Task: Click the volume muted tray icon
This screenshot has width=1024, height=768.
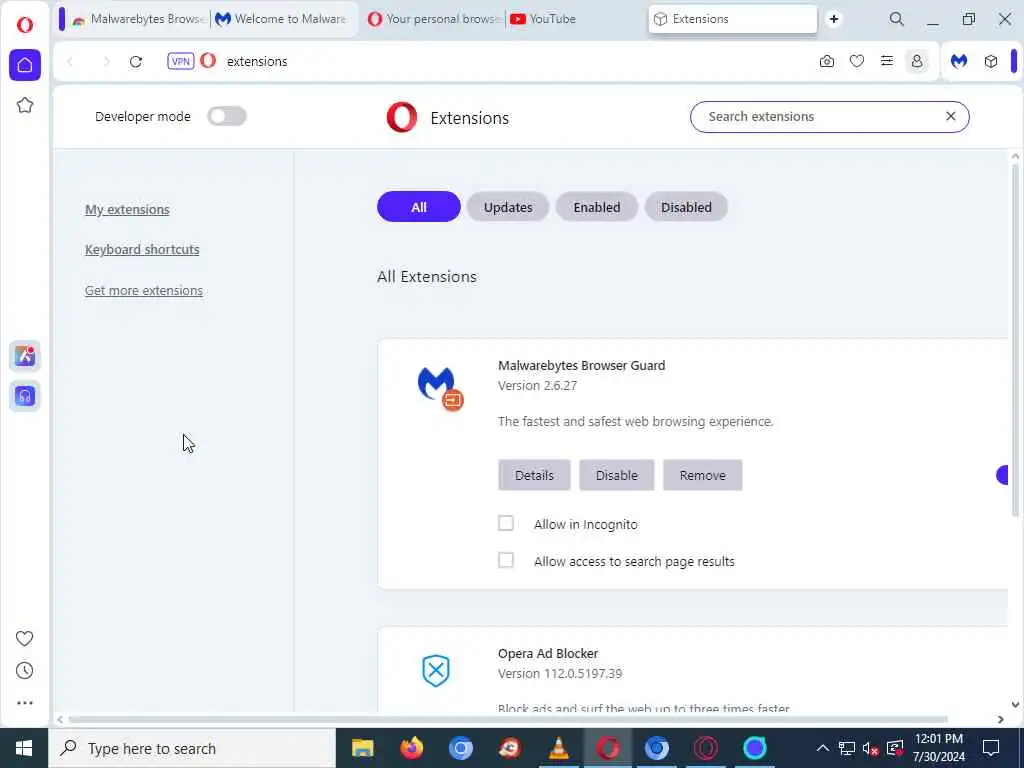Action: click(870, 748)
